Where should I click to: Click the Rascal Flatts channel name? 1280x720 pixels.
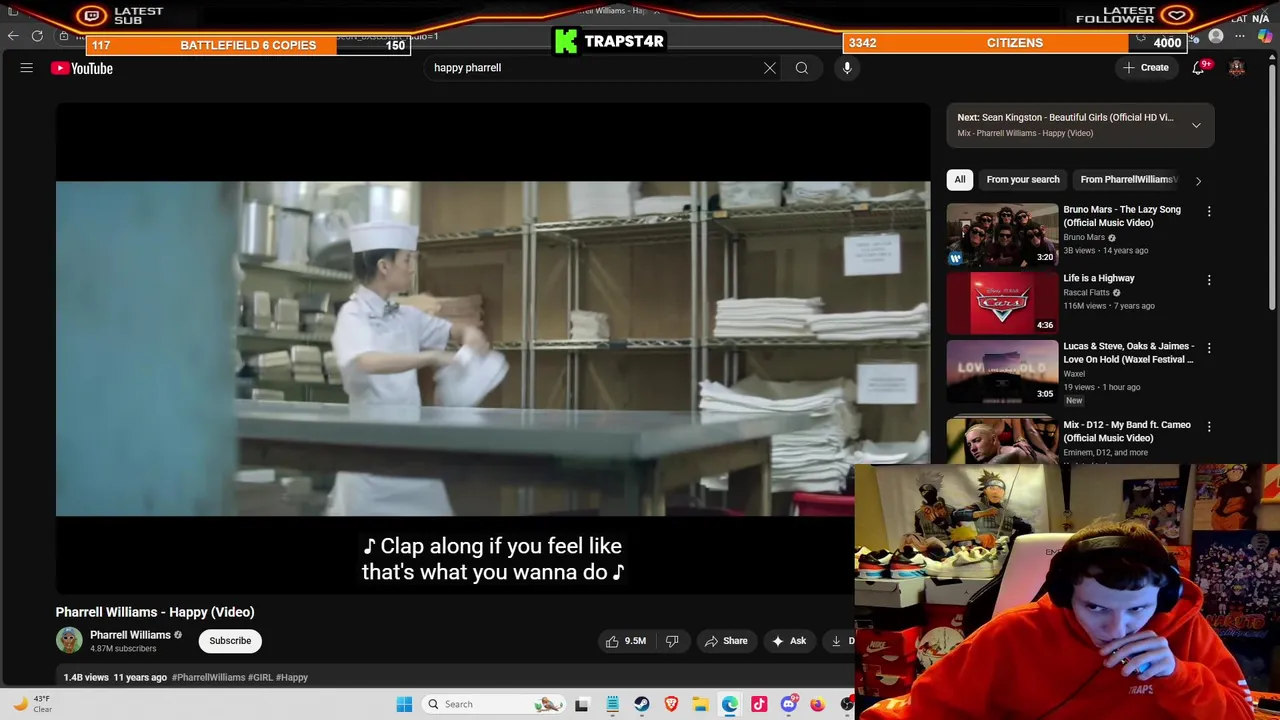coord(1086,293)
